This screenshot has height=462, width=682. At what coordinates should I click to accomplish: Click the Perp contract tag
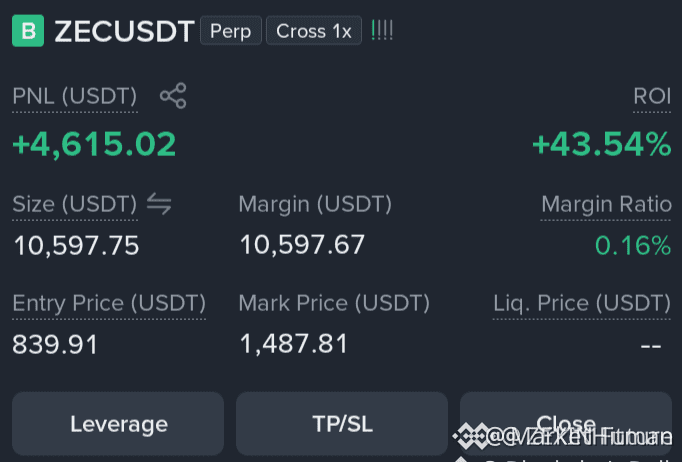[x=231, y=31]
